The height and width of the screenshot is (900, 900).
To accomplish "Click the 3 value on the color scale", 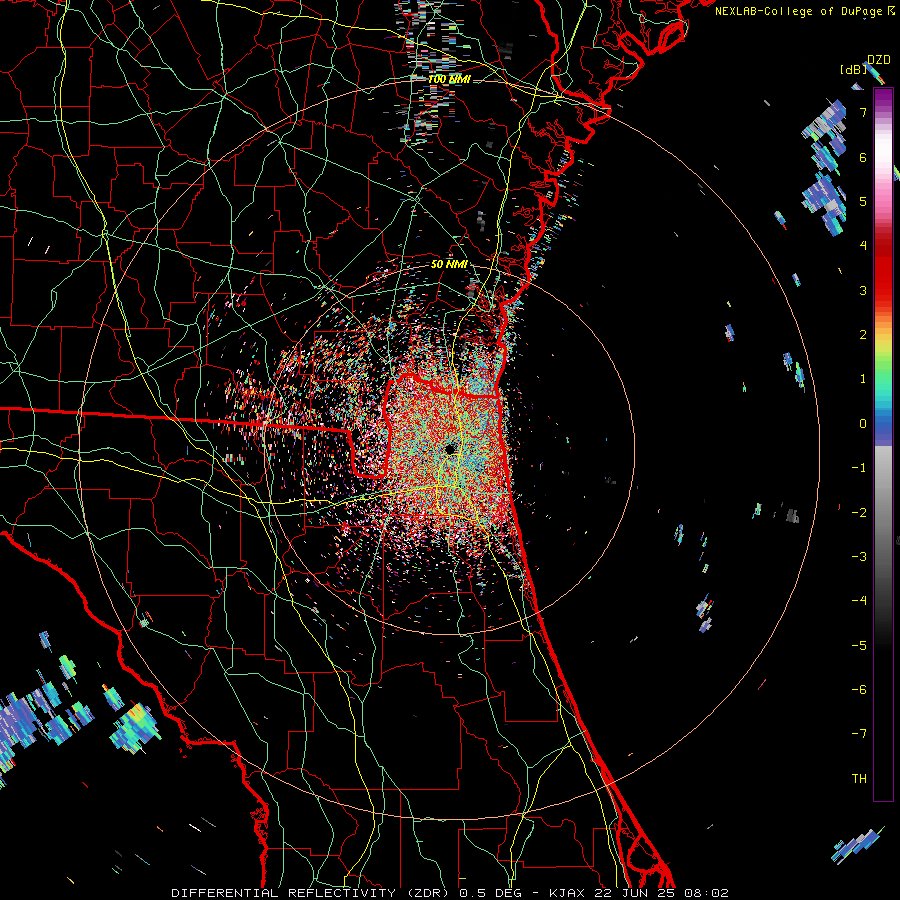I will (863, 290).
